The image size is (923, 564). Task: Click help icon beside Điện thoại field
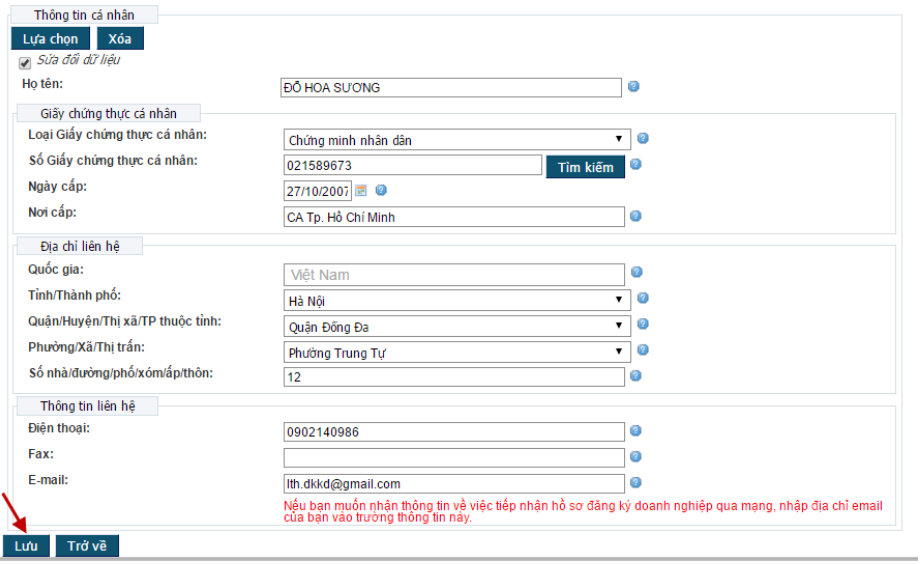(x=636, y=431)
